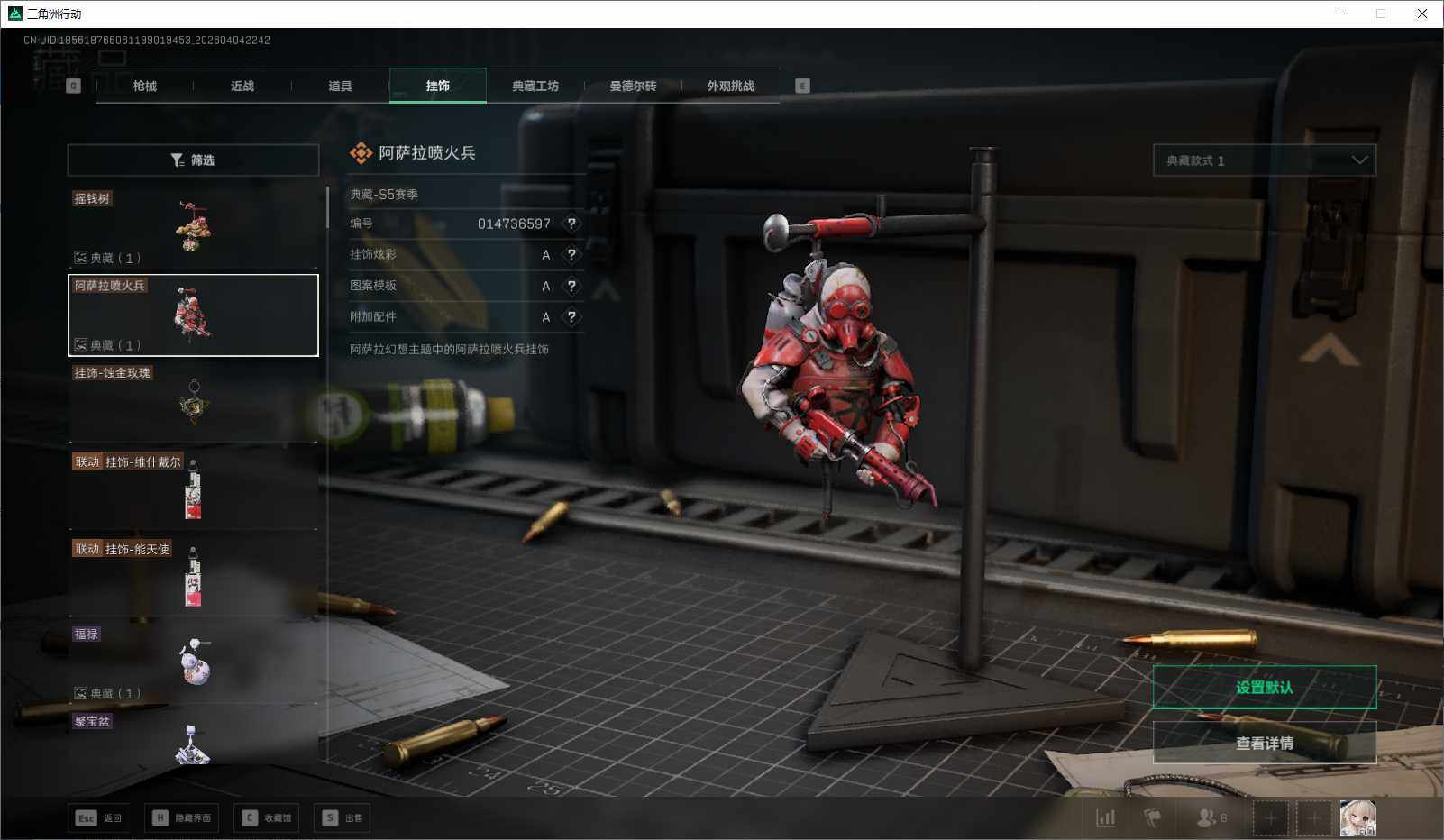Open the 典藏款式 1 style dropdown
Screen dimensions: 1444x840
1264,160
